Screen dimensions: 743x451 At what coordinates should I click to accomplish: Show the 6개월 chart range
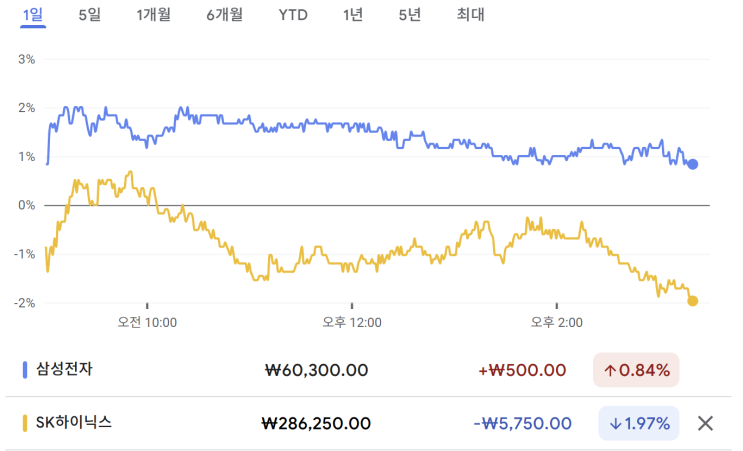224,15
